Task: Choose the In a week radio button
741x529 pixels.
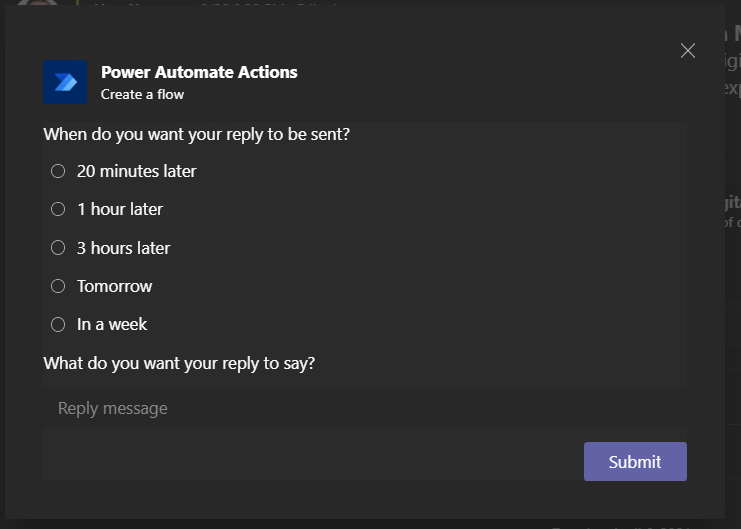Action: point(58,324)
